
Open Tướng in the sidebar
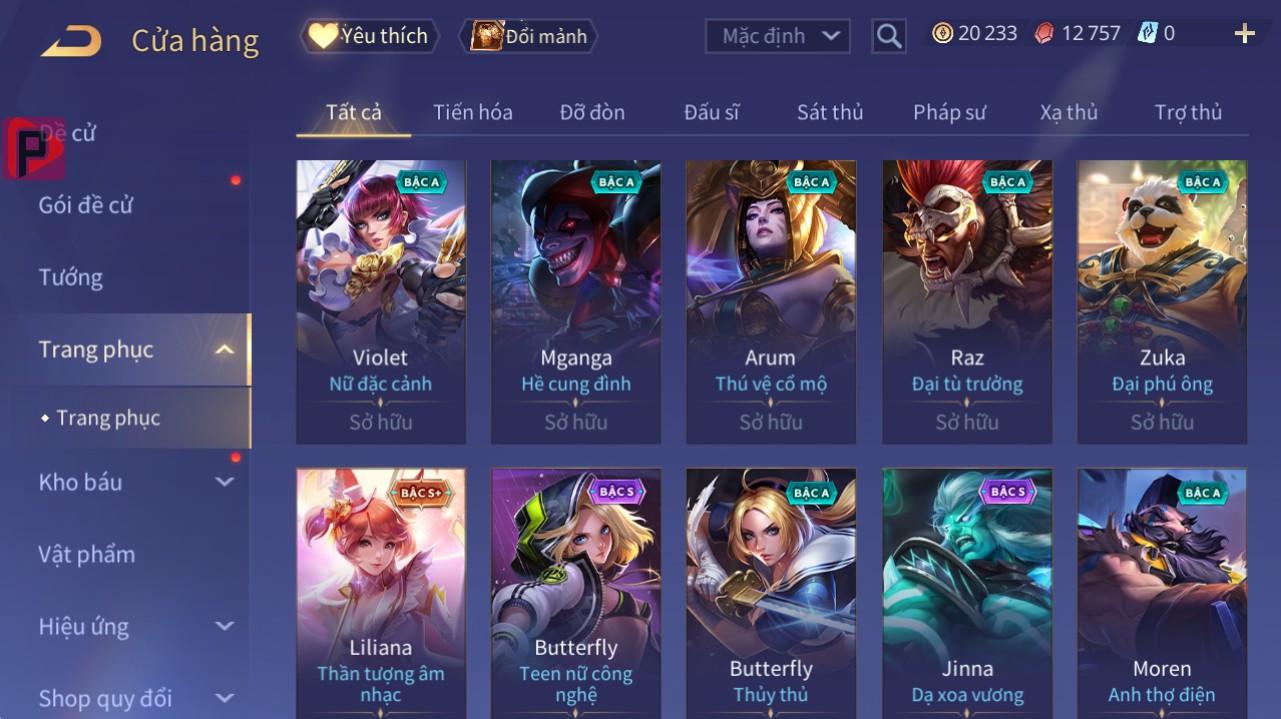[x=71, y=277]
